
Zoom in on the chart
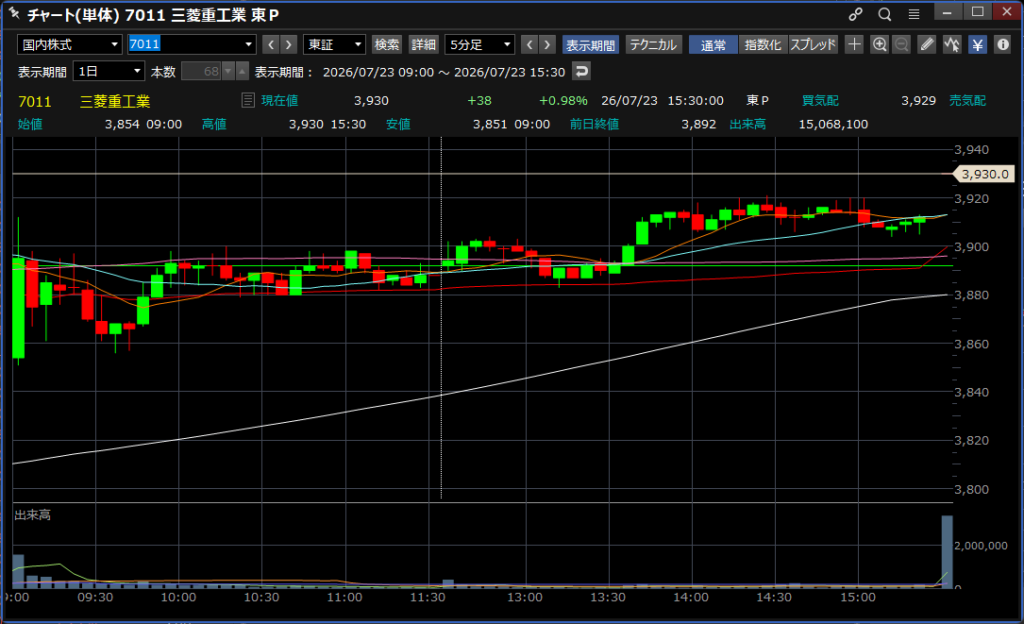point(879,44)
